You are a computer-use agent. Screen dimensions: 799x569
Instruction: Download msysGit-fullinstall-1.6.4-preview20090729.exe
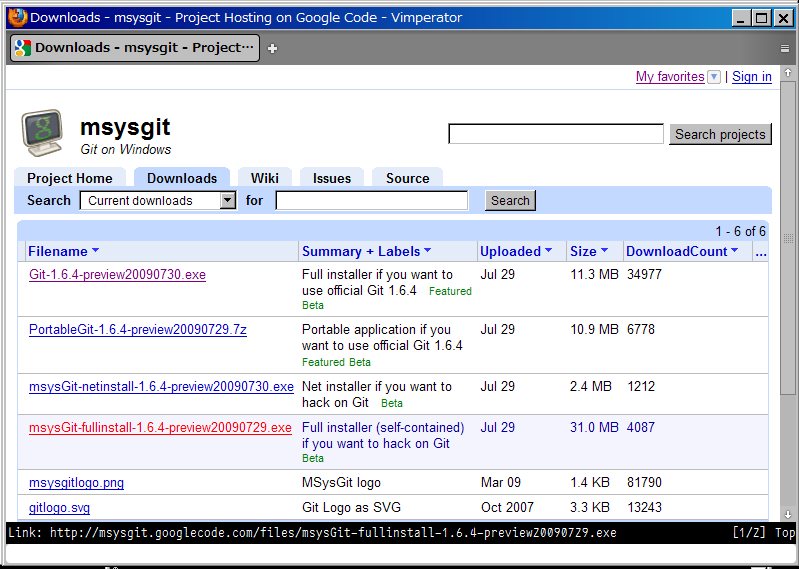(160, 427)
